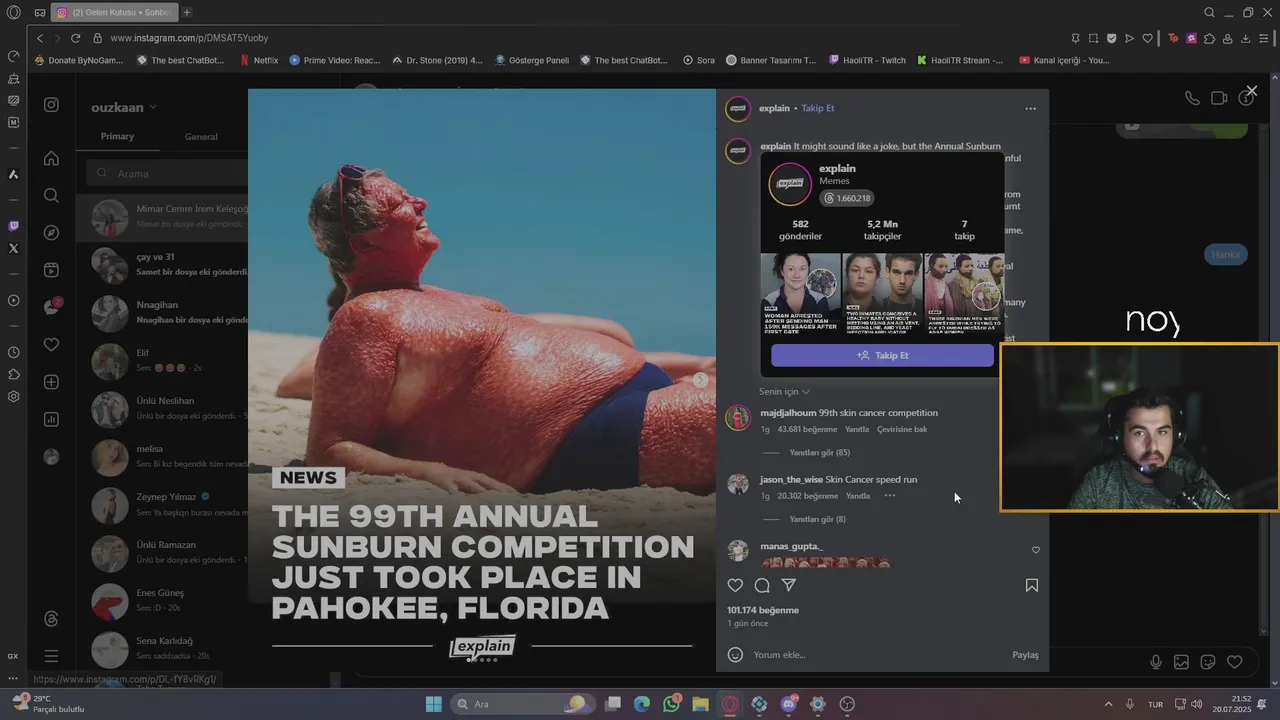Go to next photo in carousel
Screen dimensions: 1280x720
point(700,379)
